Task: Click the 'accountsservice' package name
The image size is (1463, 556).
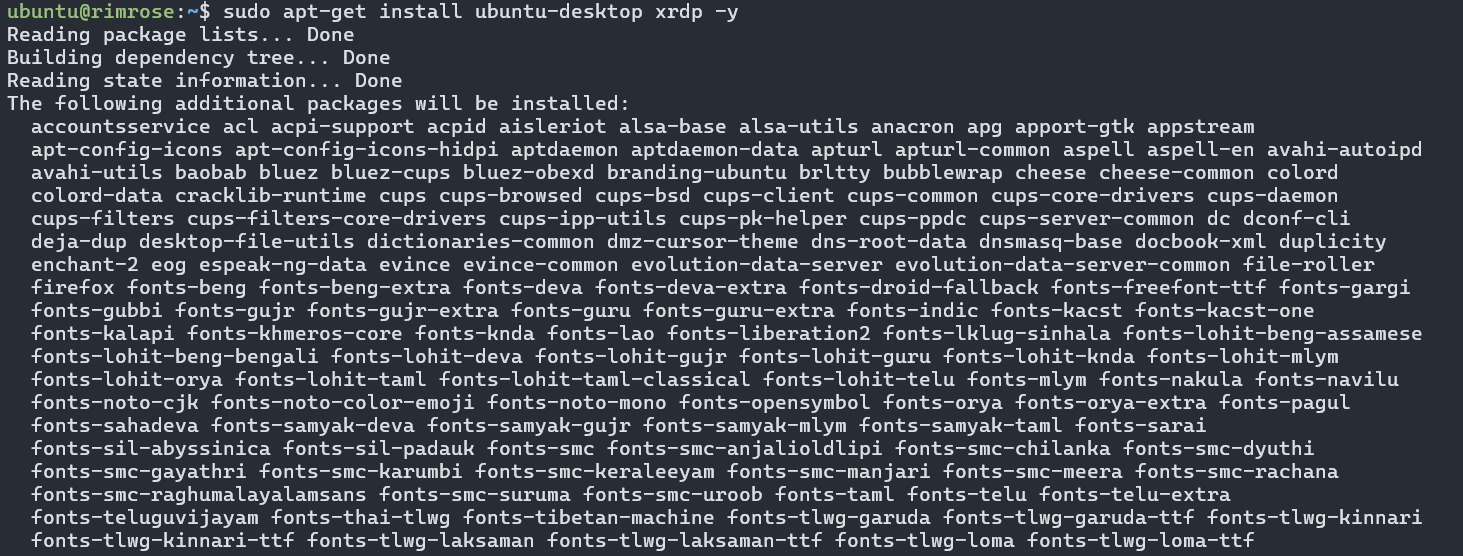Action: [121, 127]
